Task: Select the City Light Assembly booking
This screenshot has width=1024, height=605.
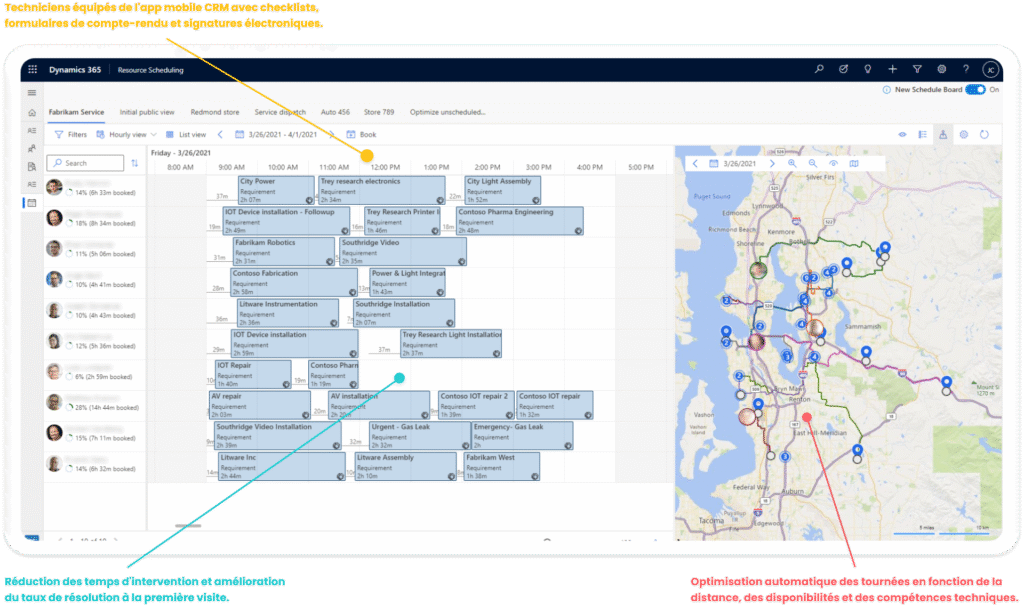Action: click(503, 190)
